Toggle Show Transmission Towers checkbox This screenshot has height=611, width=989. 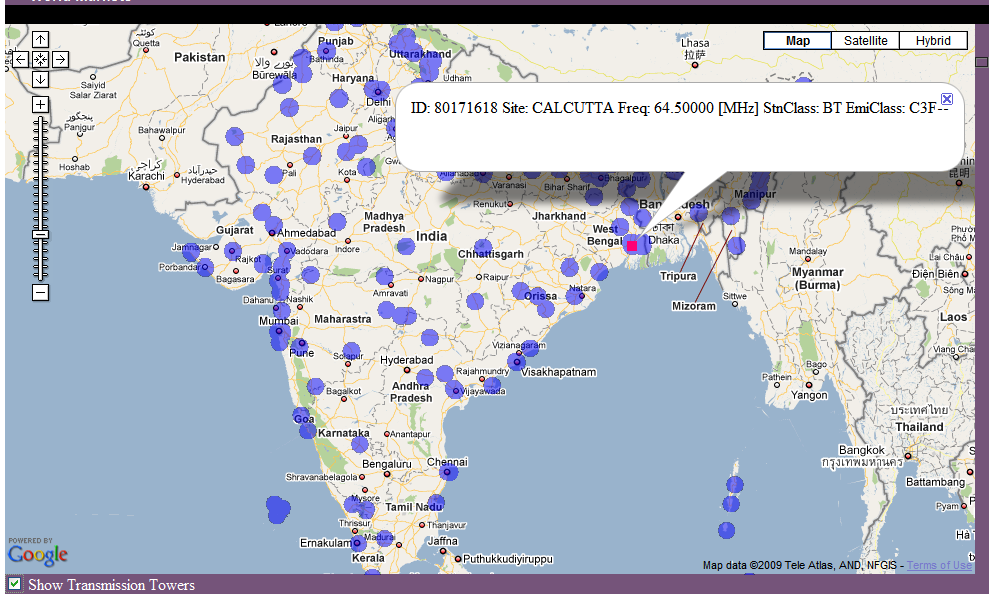[x=14, y=583]
